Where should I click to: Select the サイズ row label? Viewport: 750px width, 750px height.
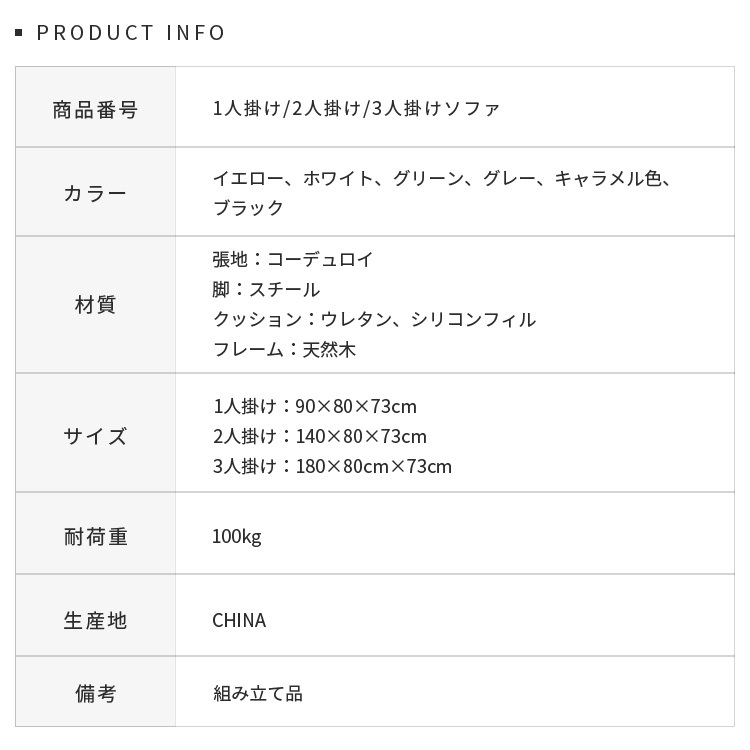coord(95,436)
